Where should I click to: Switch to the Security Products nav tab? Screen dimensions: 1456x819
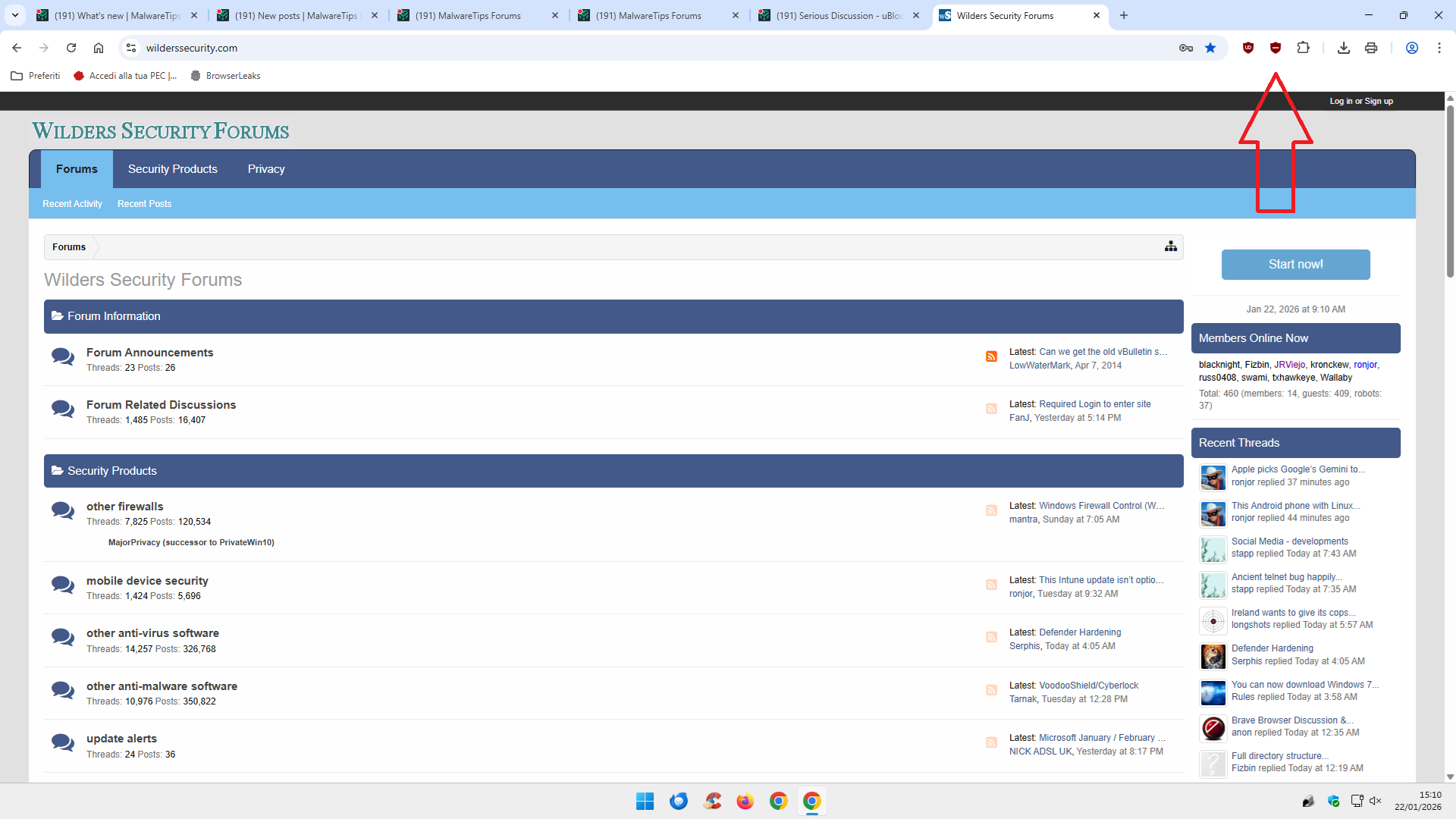tap(172, 169)
